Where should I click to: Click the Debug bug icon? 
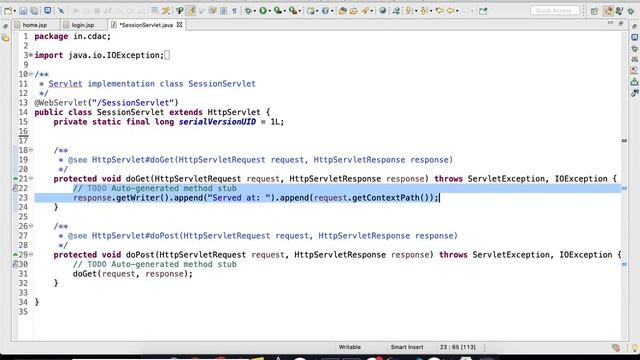tap(247, 11)
